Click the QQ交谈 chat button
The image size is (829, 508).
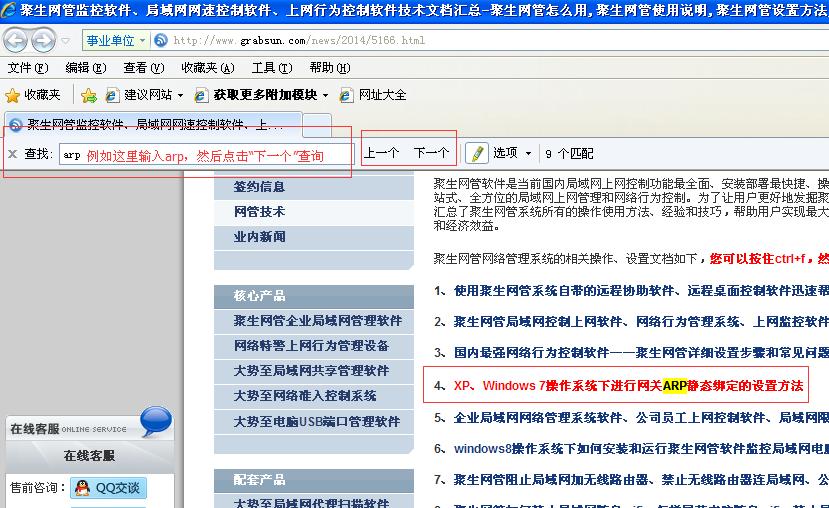tap(108, 488)
